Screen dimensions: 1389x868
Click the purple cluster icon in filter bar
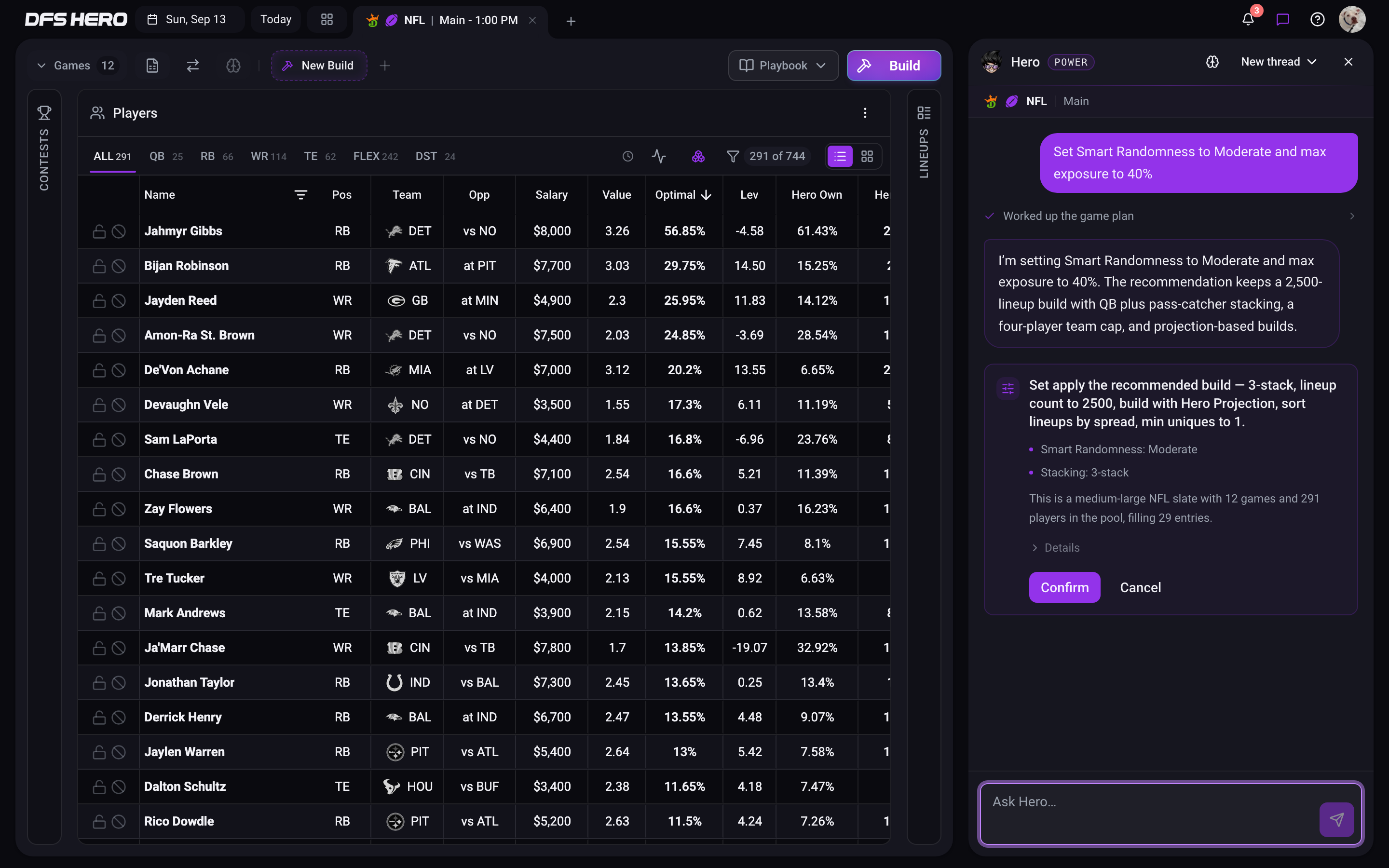[698, 156]
